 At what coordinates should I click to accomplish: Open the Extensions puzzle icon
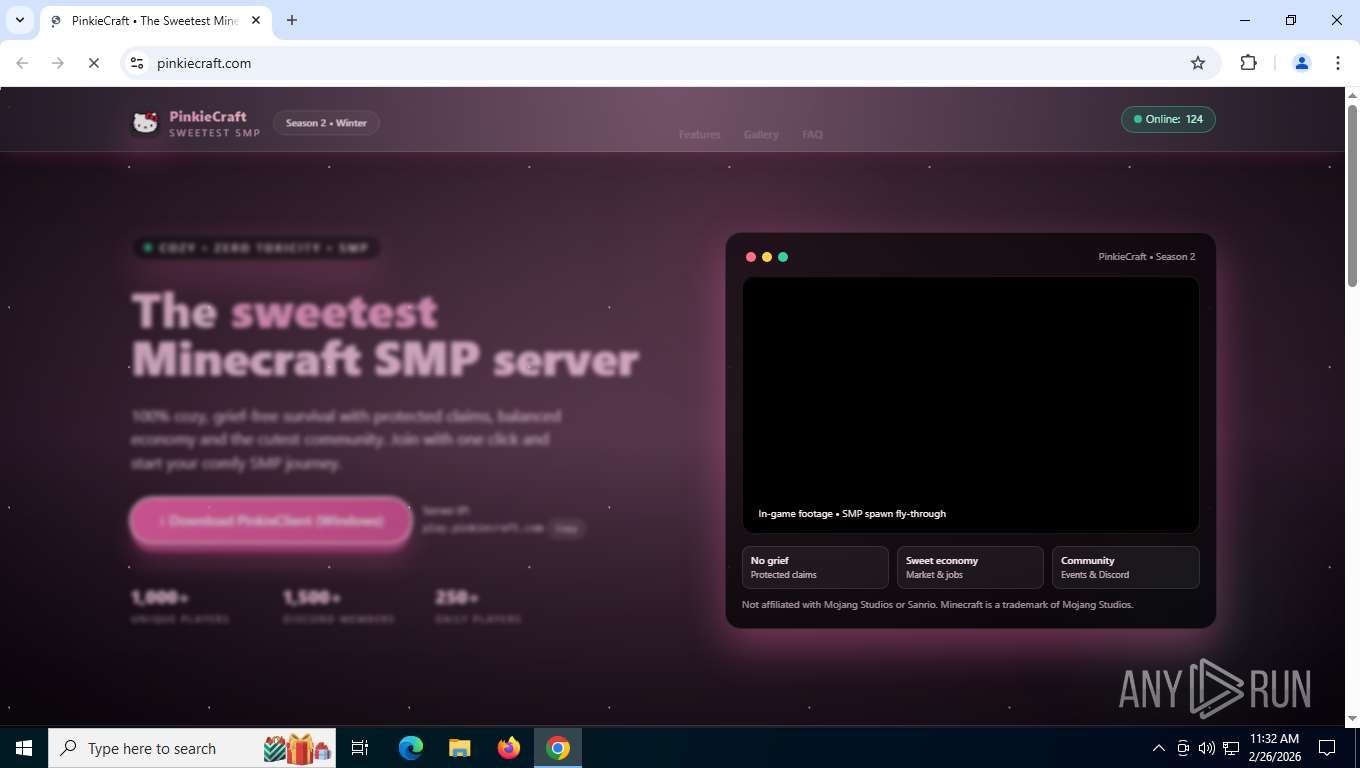1248,63
